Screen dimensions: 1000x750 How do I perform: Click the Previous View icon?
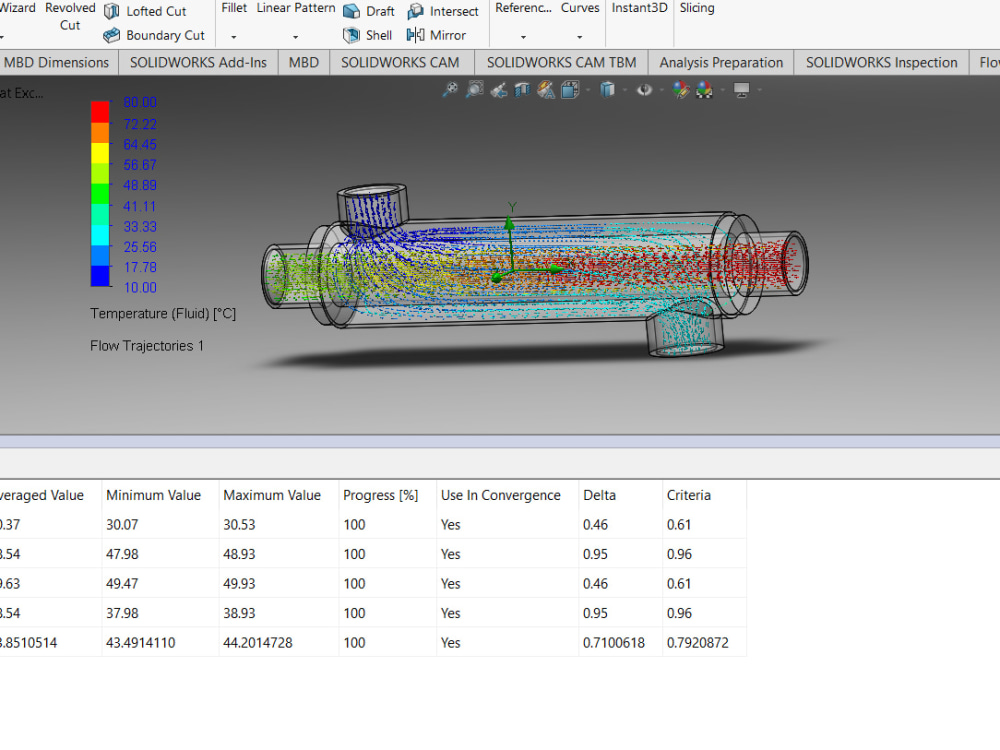499,90
